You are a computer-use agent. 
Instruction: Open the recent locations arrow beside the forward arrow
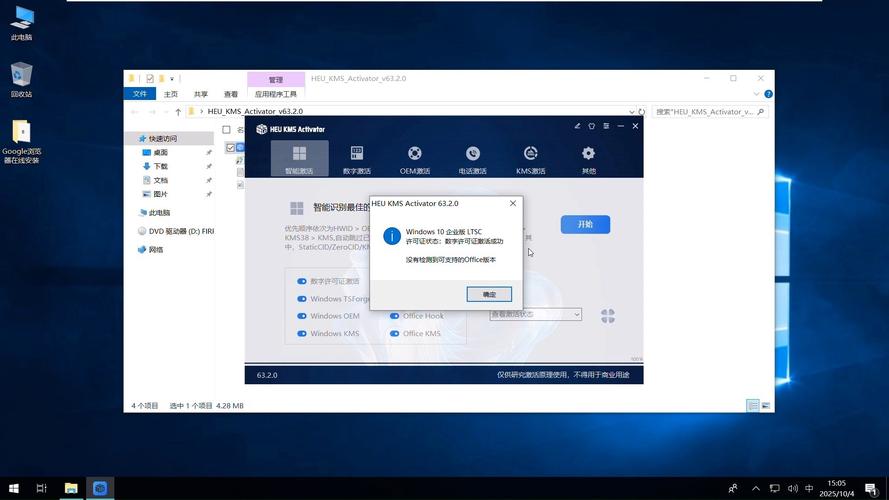tap(166, 112)
